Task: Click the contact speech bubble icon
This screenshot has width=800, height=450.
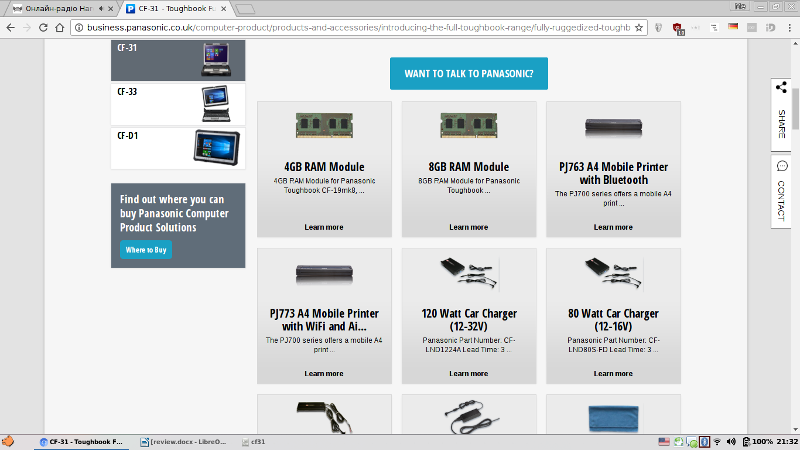Action: tap(782, 166)
